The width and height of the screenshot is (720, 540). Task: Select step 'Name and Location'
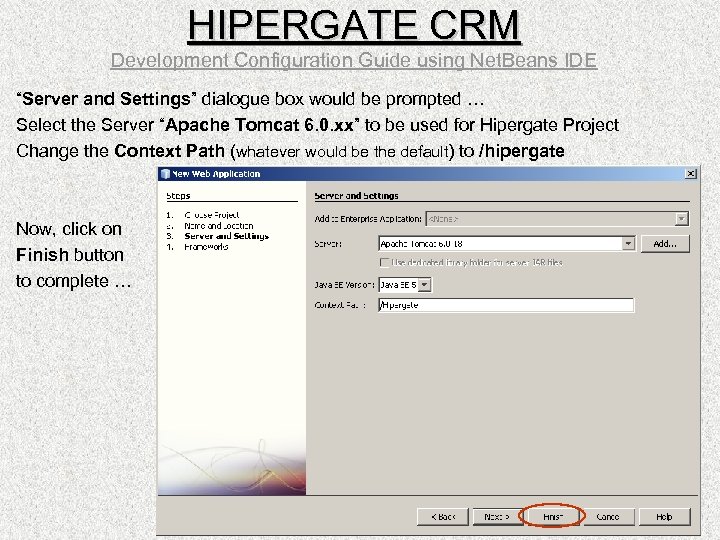tap(219, 226)
